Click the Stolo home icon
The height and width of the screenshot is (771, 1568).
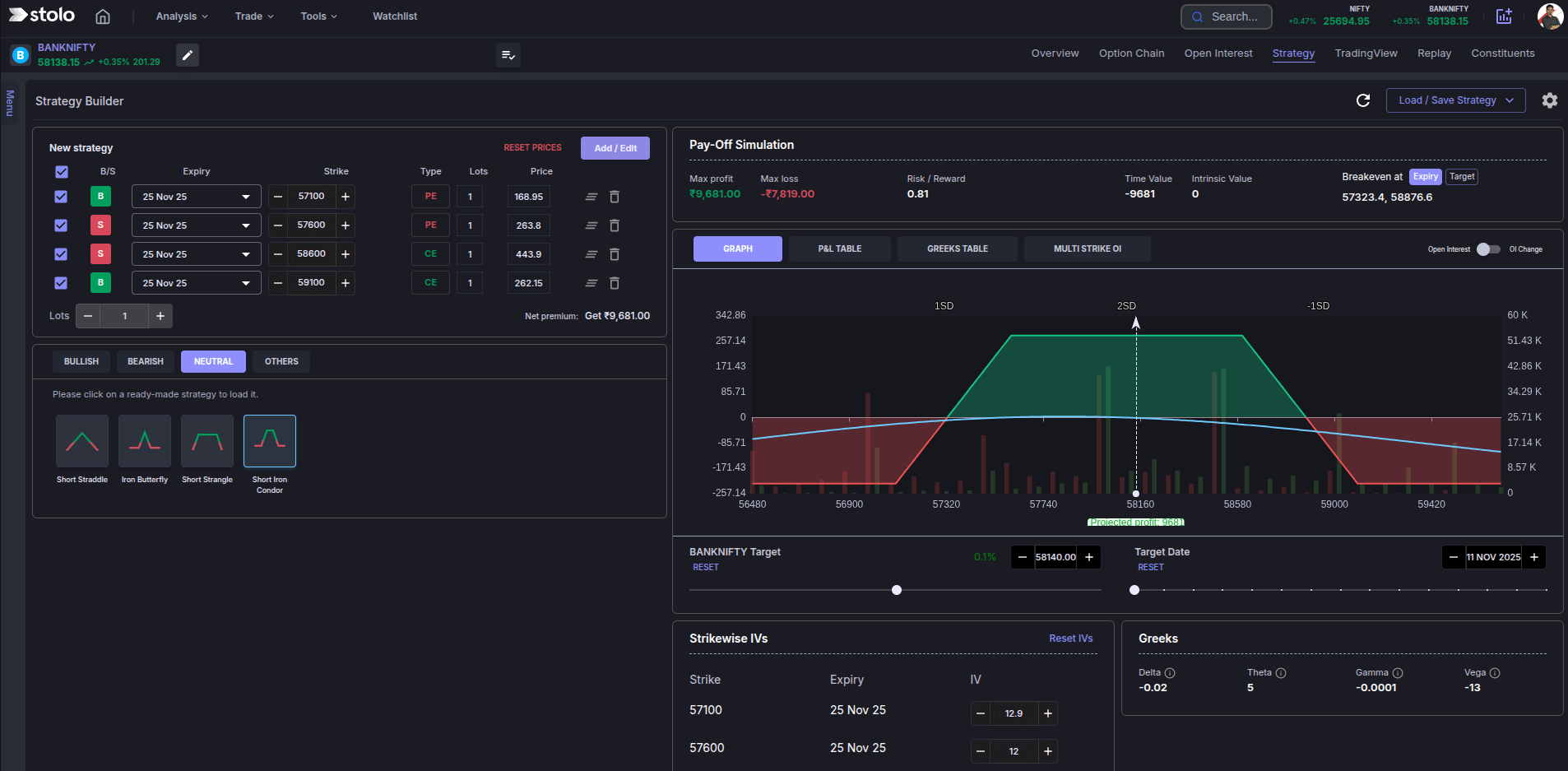click(102, 16)
